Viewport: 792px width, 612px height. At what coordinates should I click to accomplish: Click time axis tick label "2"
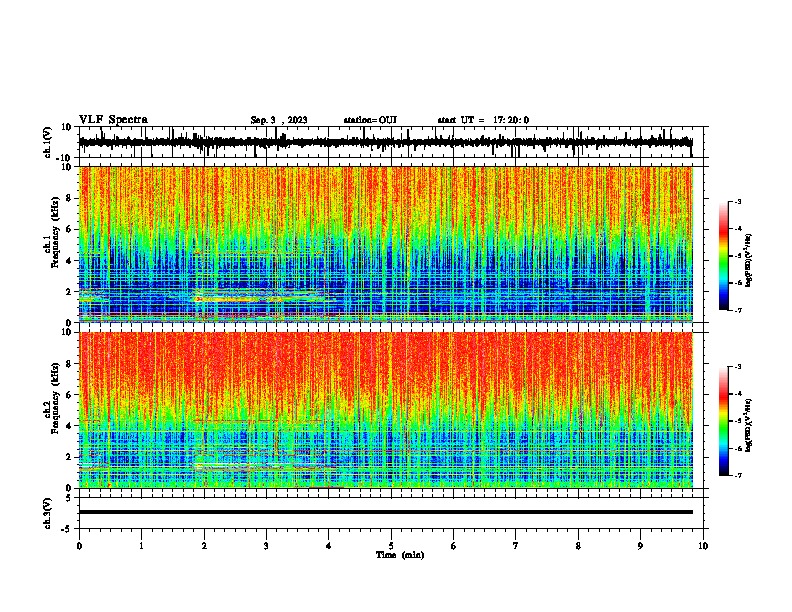point(204,546)
